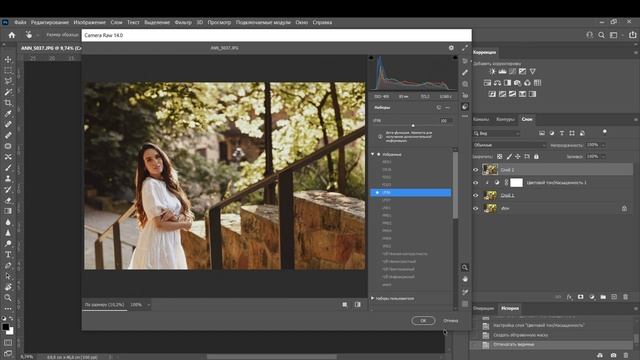Open the layer kind filter dropdown Вид

tap(497, 133)
